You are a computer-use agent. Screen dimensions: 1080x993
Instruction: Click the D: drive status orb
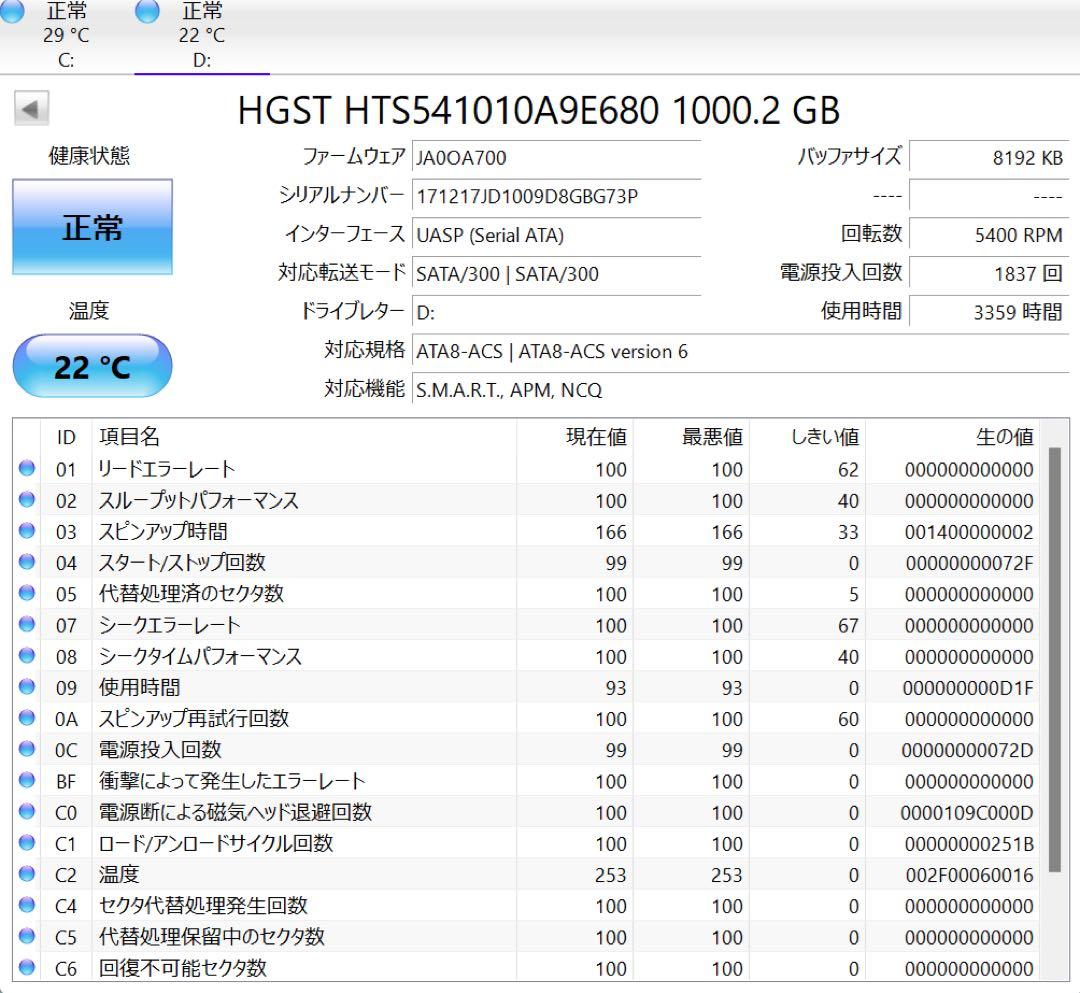click(147, 10)
